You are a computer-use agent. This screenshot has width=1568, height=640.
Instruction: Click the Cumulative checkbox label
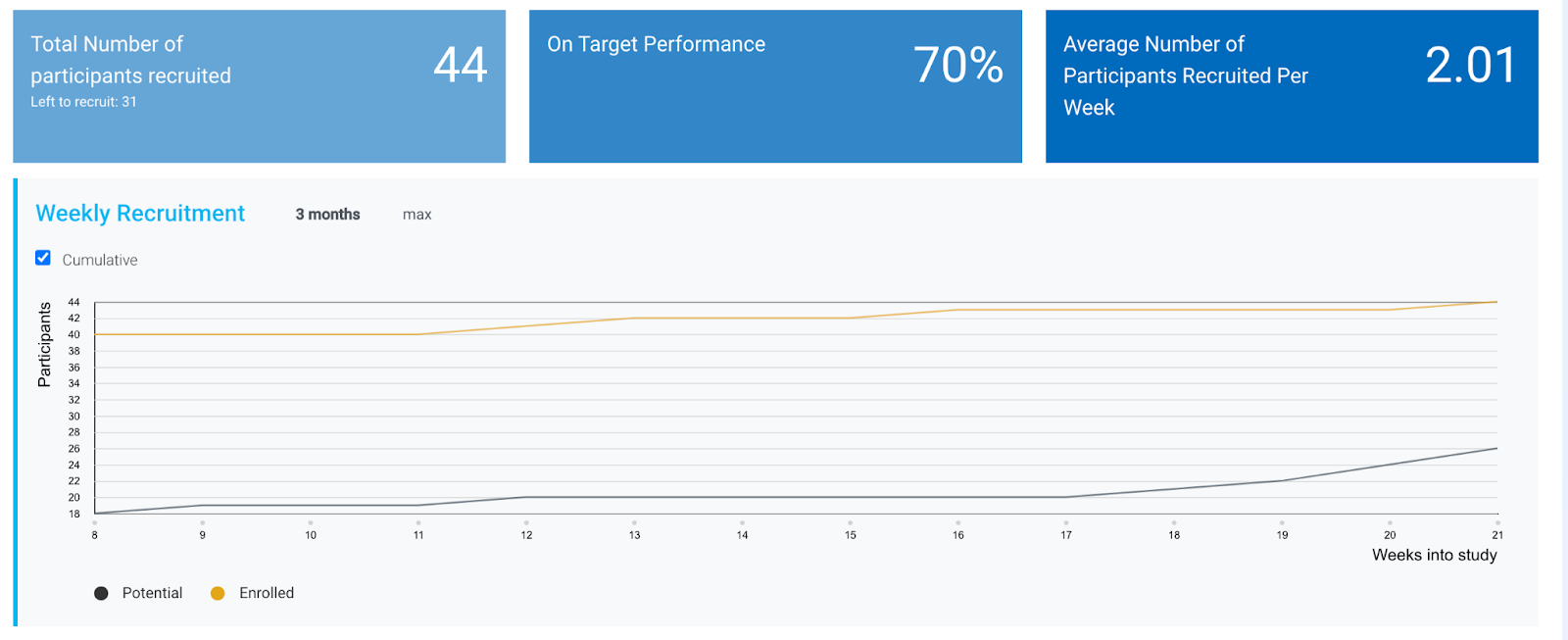tap(100, 260)
